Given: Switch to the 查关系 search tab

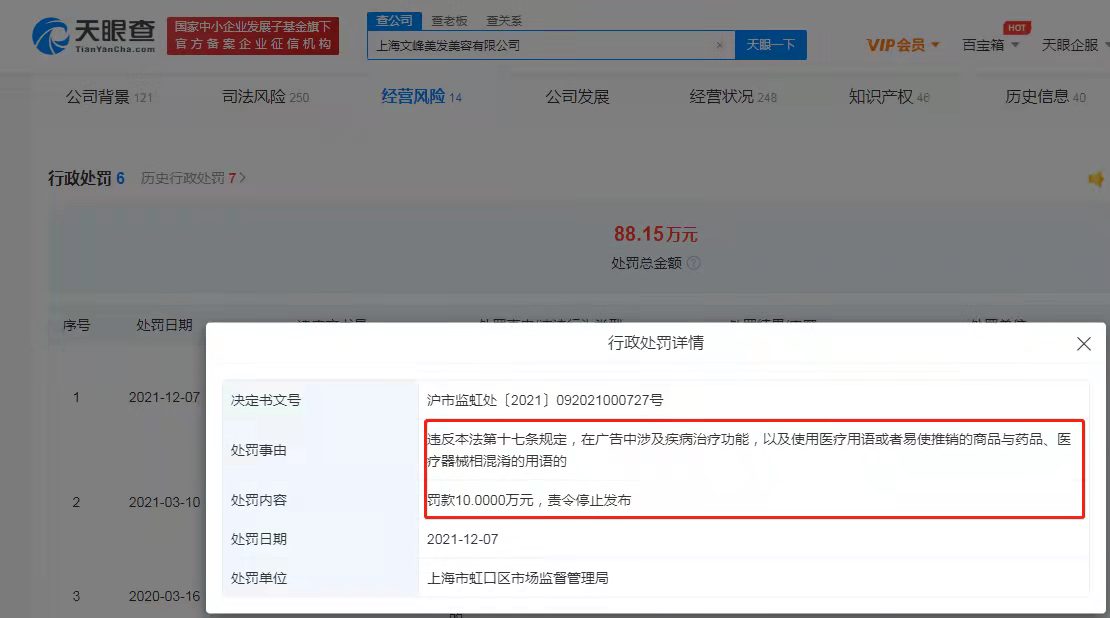Looking at the screenshot, I should (x=506, y=20).
